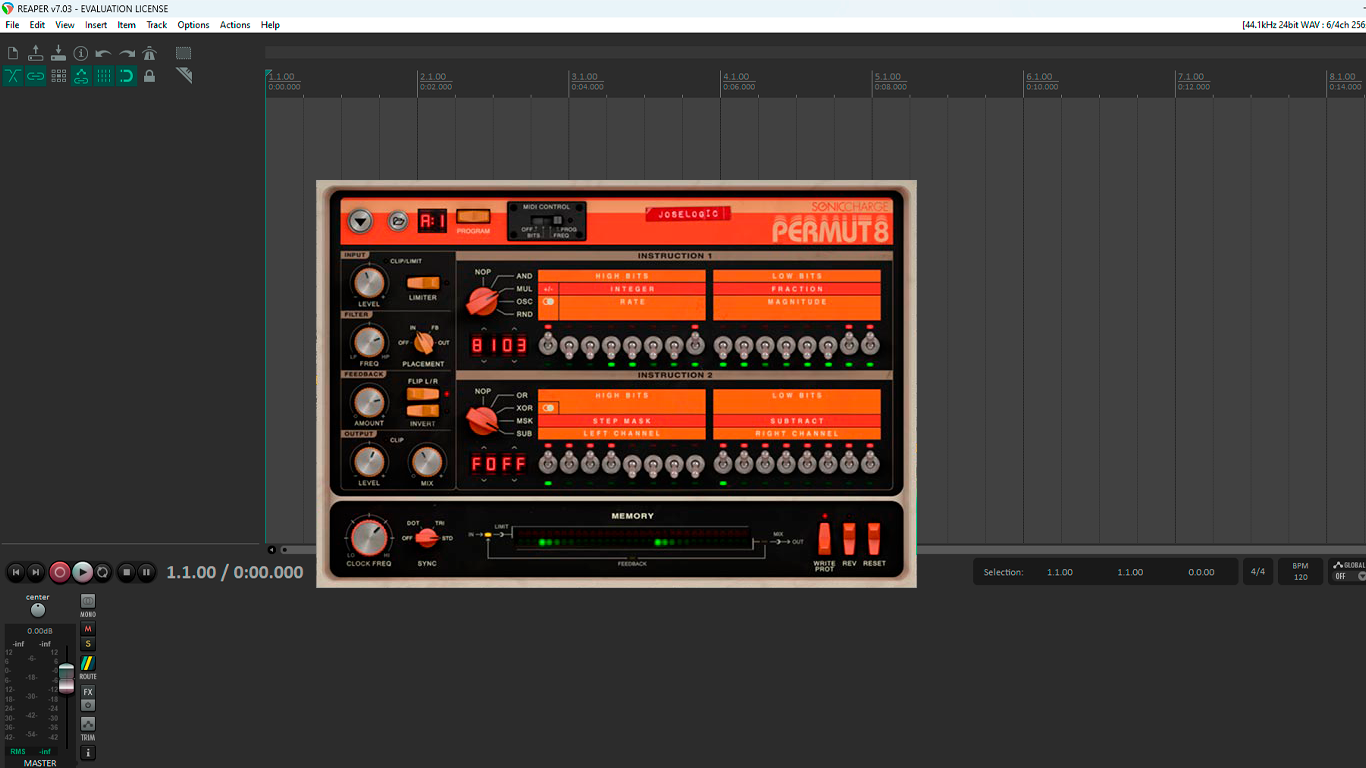Click the Permut8 SYNC rotary knob
This screenshot has width=1366, height=768.
[427, 537]
